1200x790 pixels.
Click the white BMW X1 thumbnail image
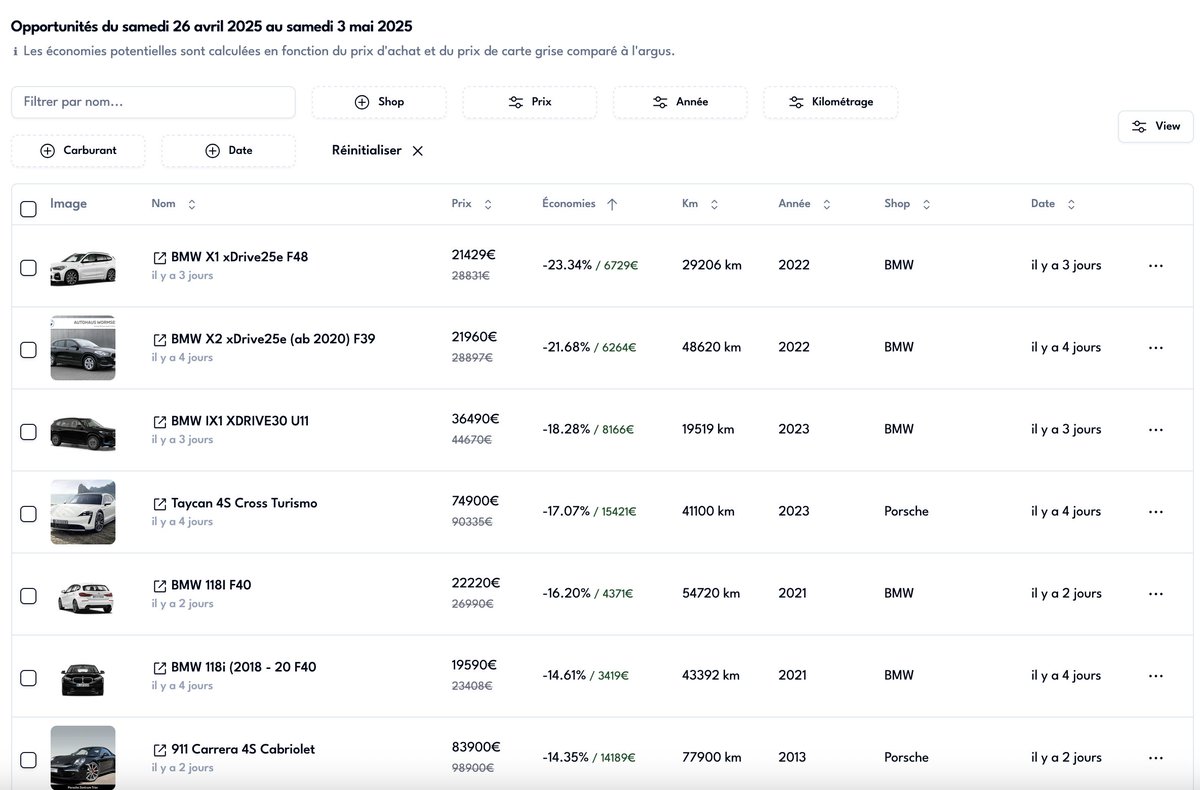tap(83, 266)
